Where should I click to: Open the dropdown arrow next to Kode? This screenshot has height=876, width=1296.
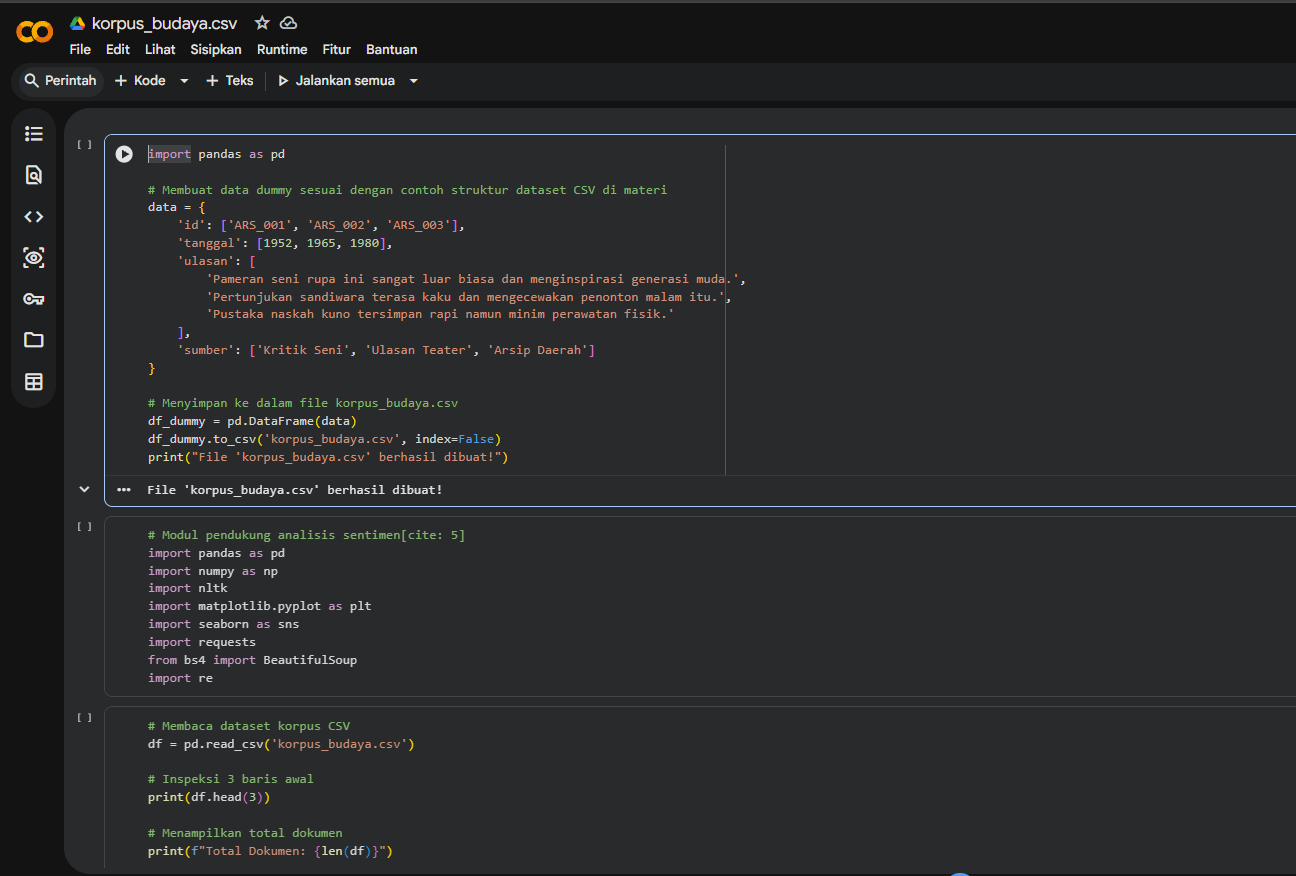(x=184, y=81)
